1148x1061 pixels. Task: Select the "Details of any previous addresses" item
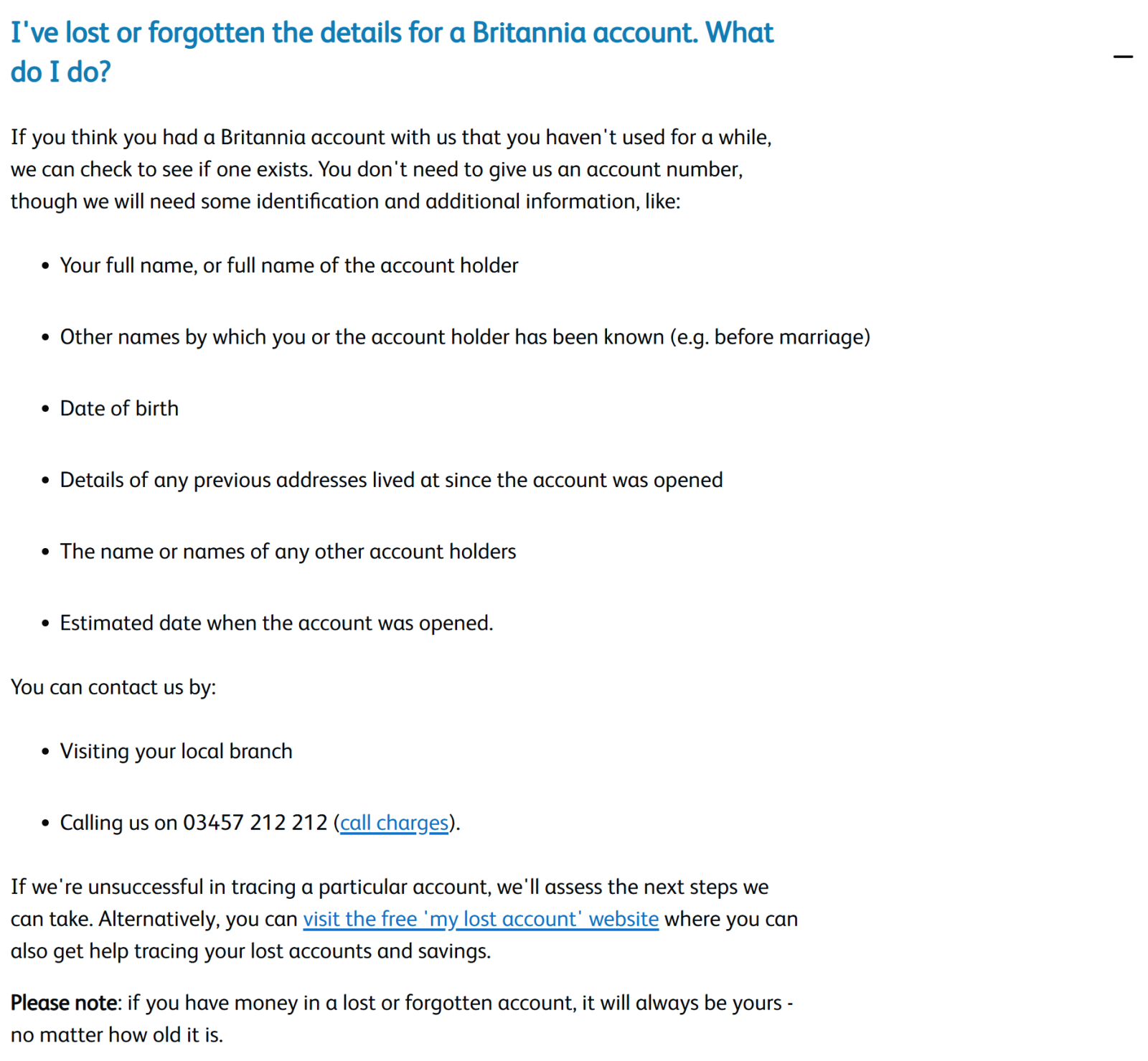point(391,480)
